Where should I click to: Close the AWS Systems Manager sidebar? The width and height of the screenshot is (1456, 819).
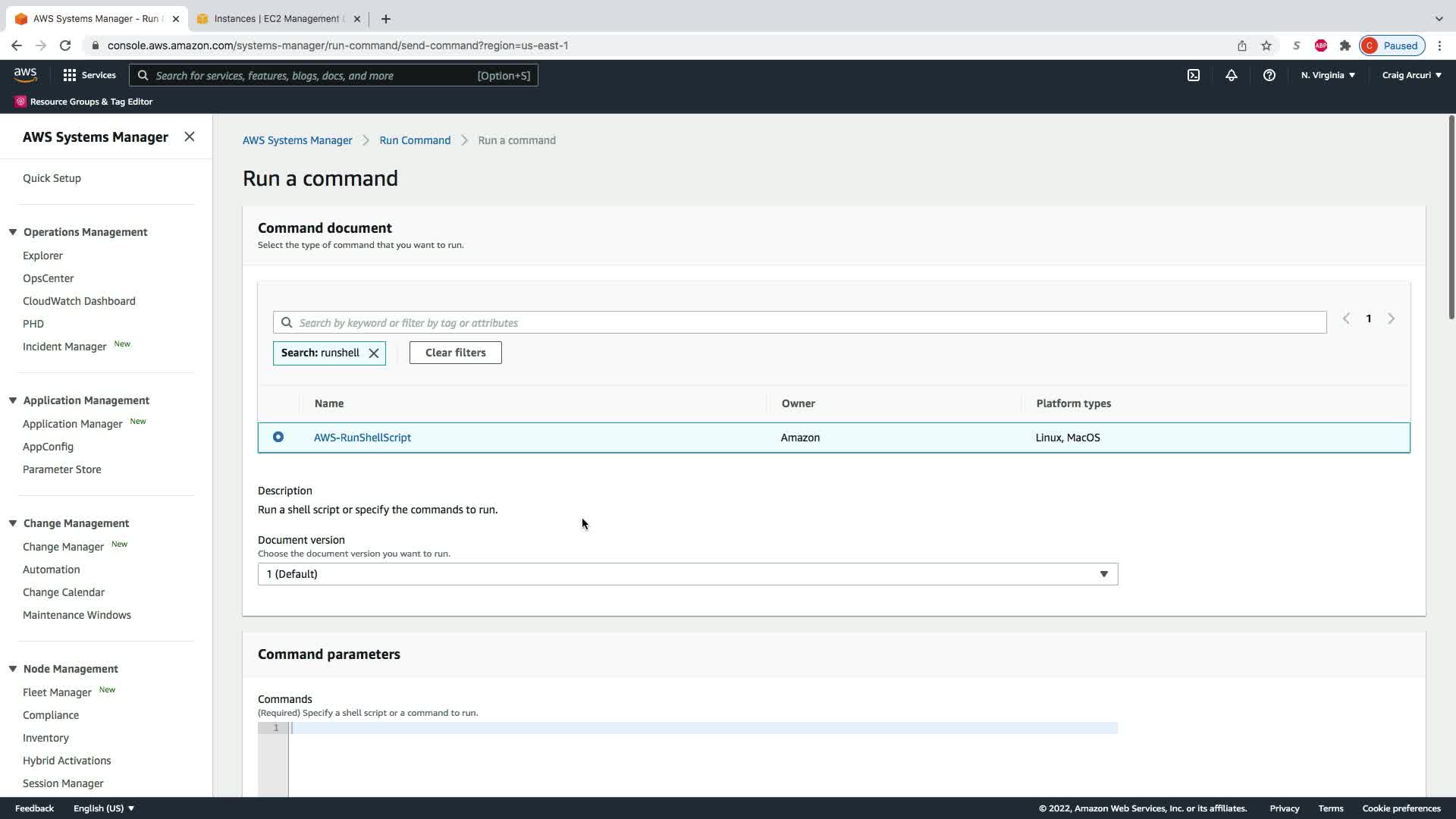coord(190,136)
